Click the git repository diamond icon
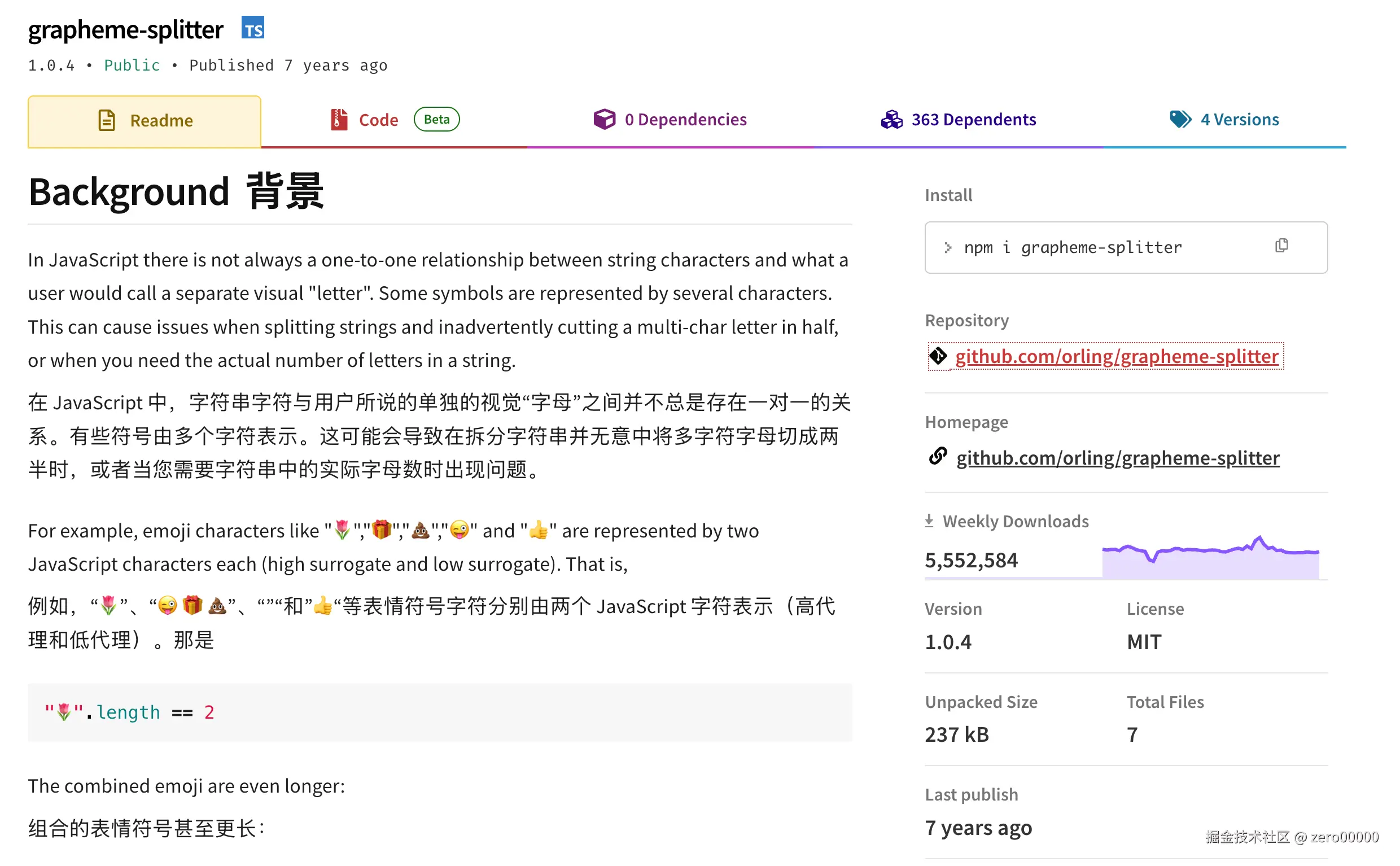This screenshot has width=1400, height=866. click(x=938, y=356)
